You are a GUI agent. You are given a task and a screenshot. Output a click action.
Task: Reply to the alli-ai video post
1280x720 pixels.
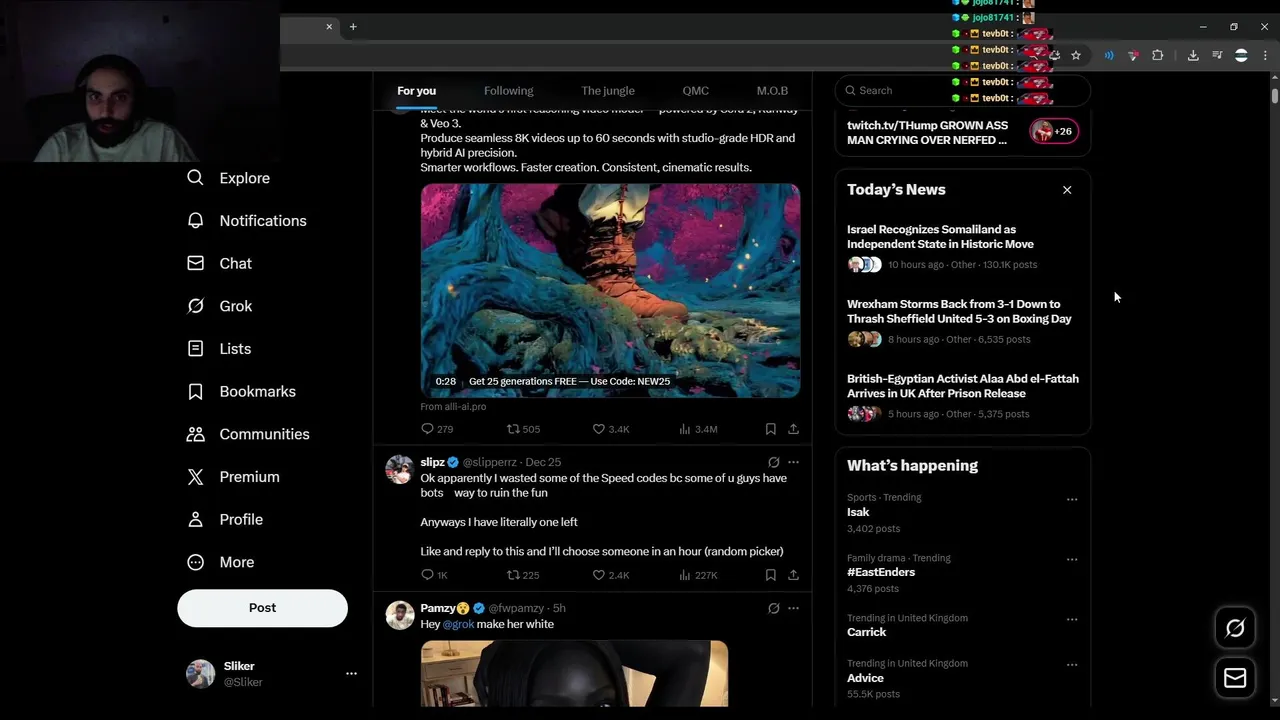click(437, 429)
